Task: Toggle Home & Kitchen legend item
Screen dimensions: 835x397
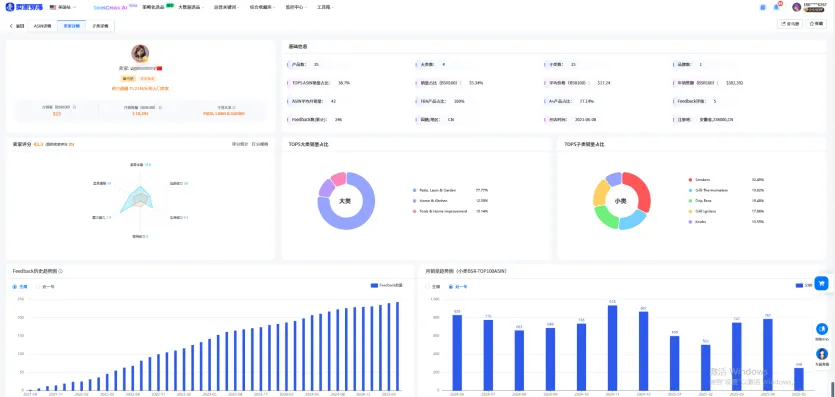Action: (x=430, y=201)
